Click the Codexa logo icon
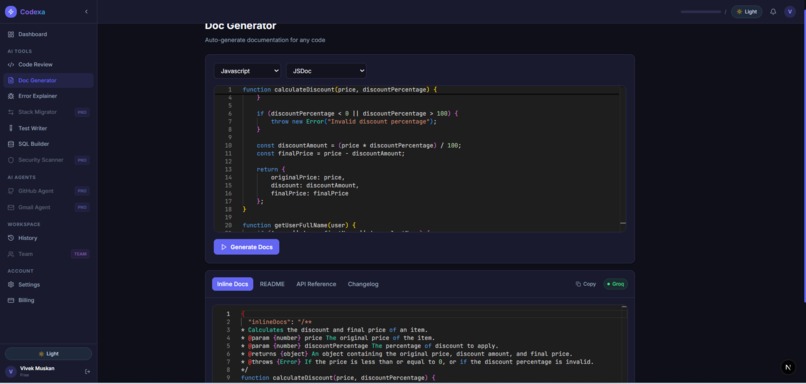This screenshot has width=806, height=384. tap(11, 12)
